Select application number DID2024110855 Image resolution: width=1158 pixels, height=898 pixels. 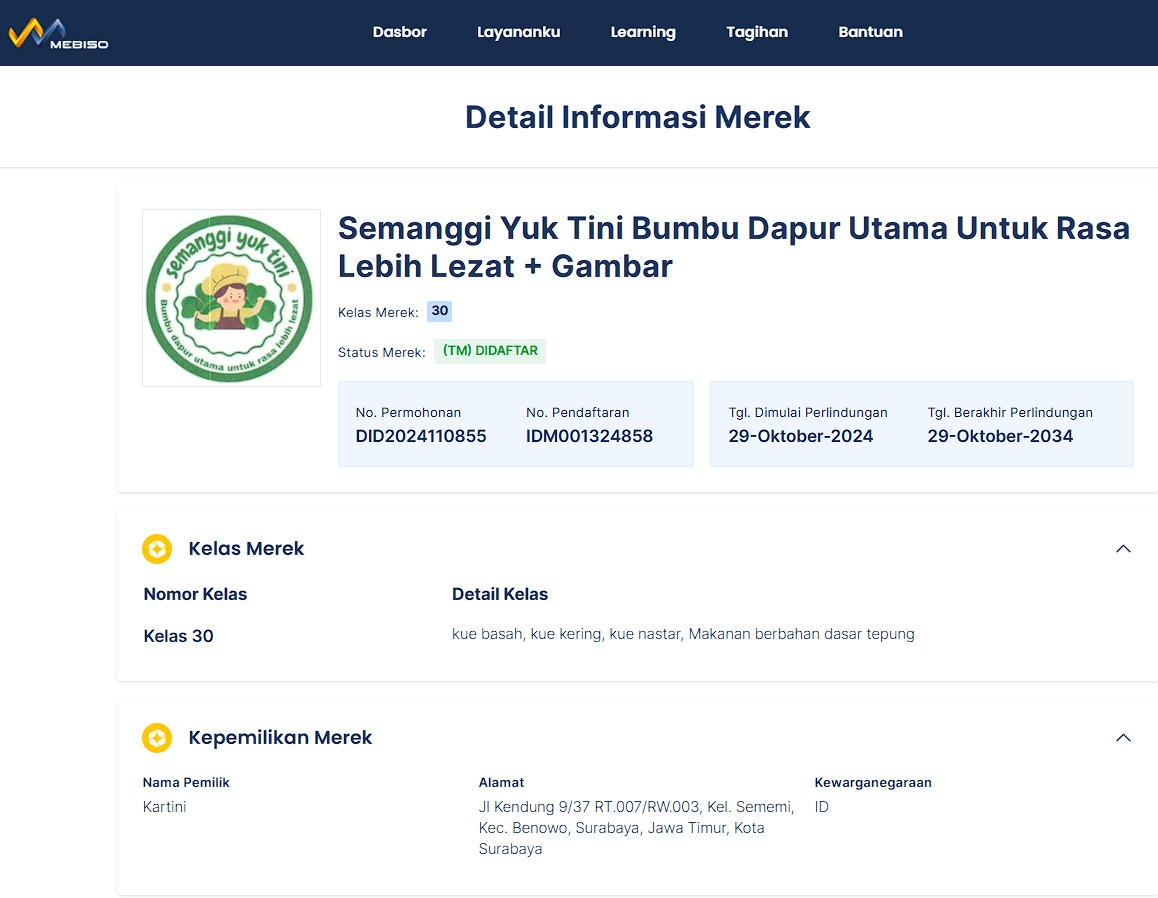pos(421,436)
